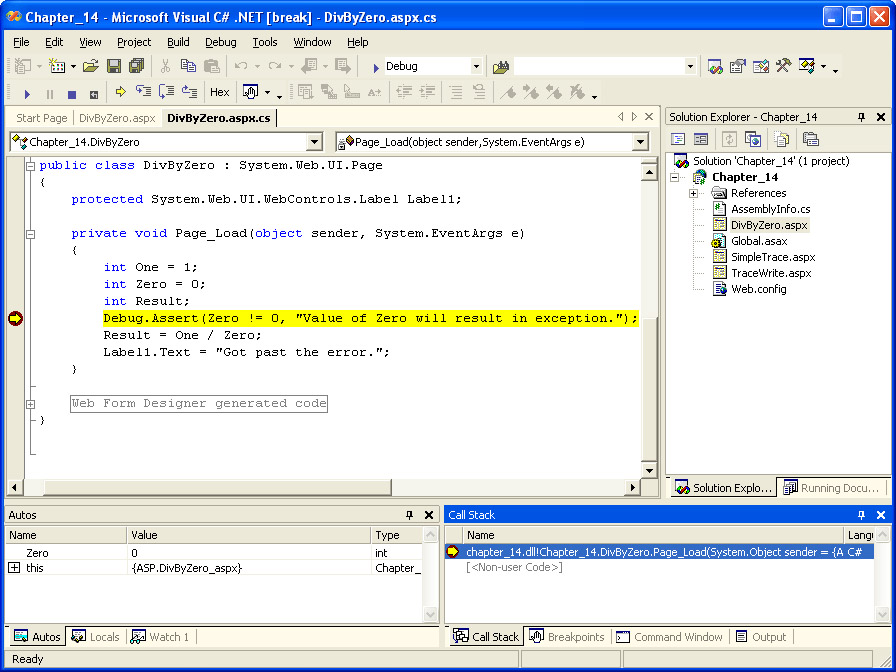Open the Breakpoints tab

567,637
